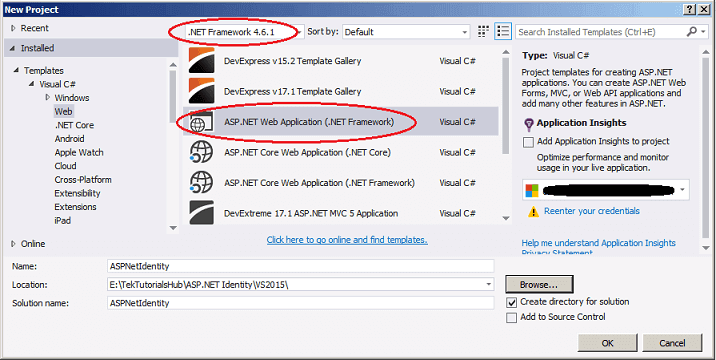Image resolution: width=716 pixels, height=360 pixels.
Task: Click the yellow warning icon
Action: coord(533,212)
